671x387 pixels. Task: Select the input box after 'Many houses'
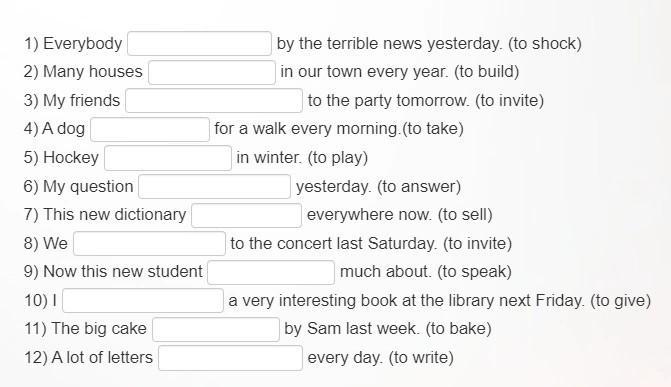(212, 72)
